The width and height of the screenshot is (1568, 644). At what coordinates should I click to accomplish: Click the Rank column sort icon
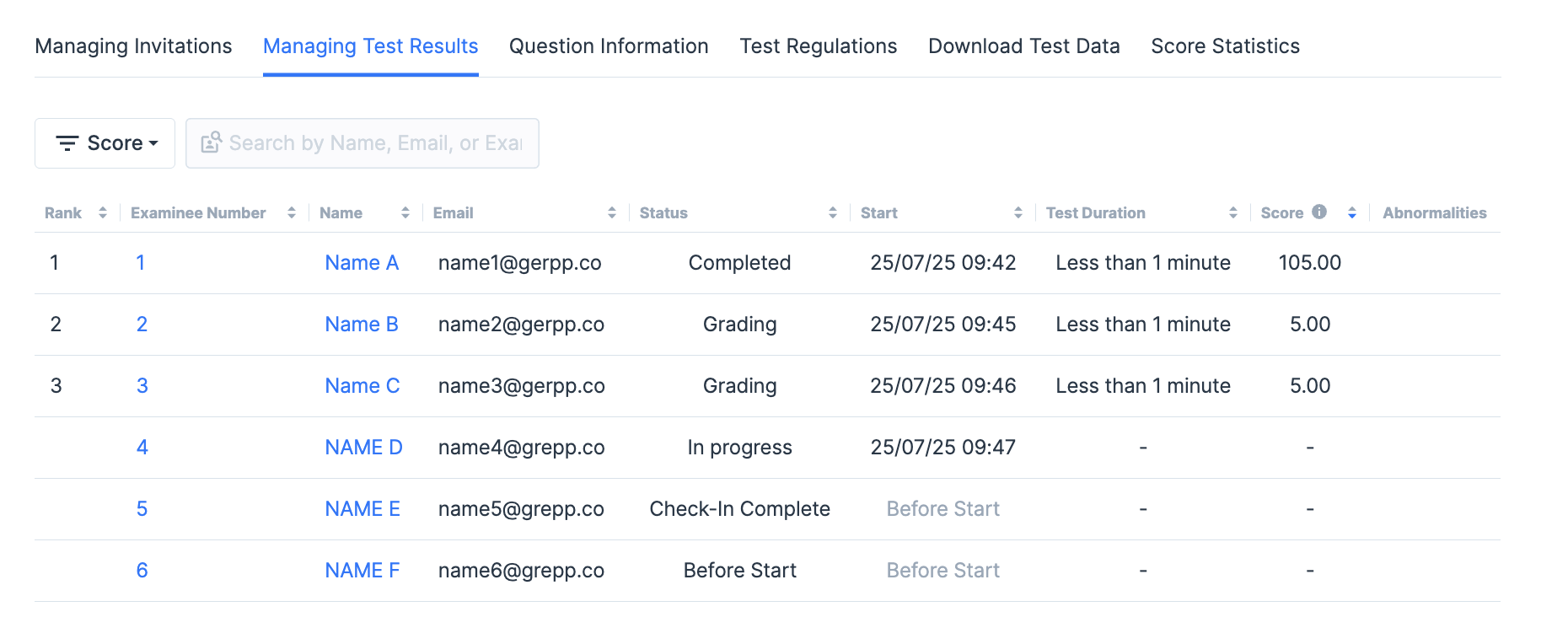tap(103, 213)
